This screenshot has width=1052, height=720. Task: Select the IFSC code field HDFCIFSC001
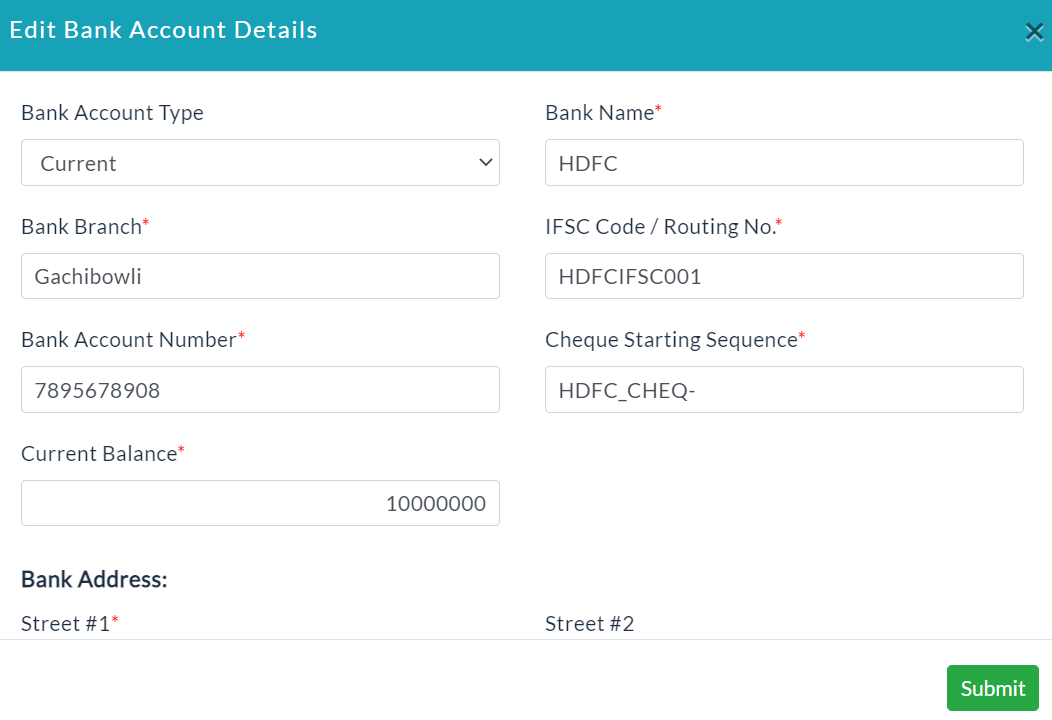[784, 276]
